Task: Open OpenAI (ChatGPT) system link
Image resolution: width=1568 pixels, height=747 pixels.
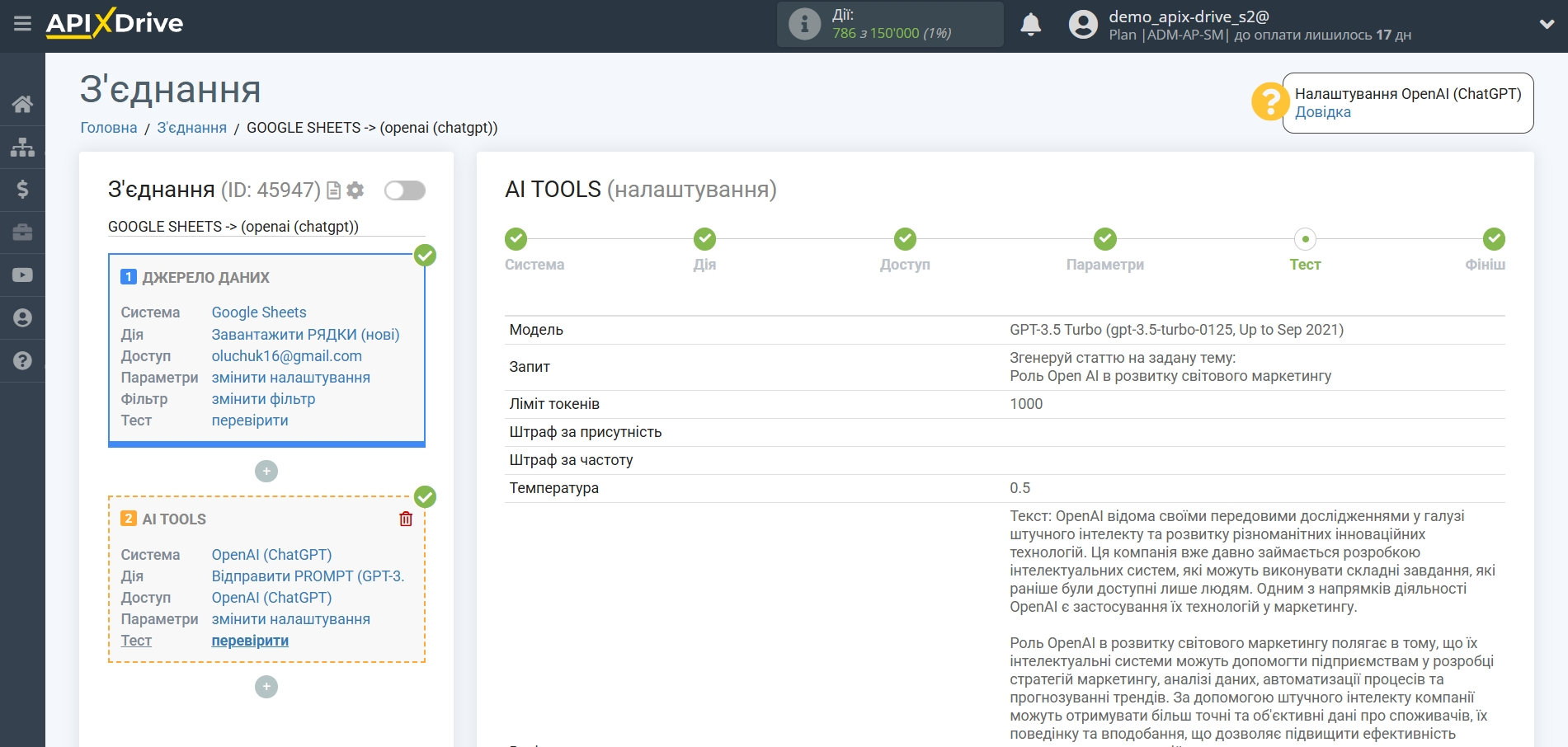Action: (x=271, y=555)
